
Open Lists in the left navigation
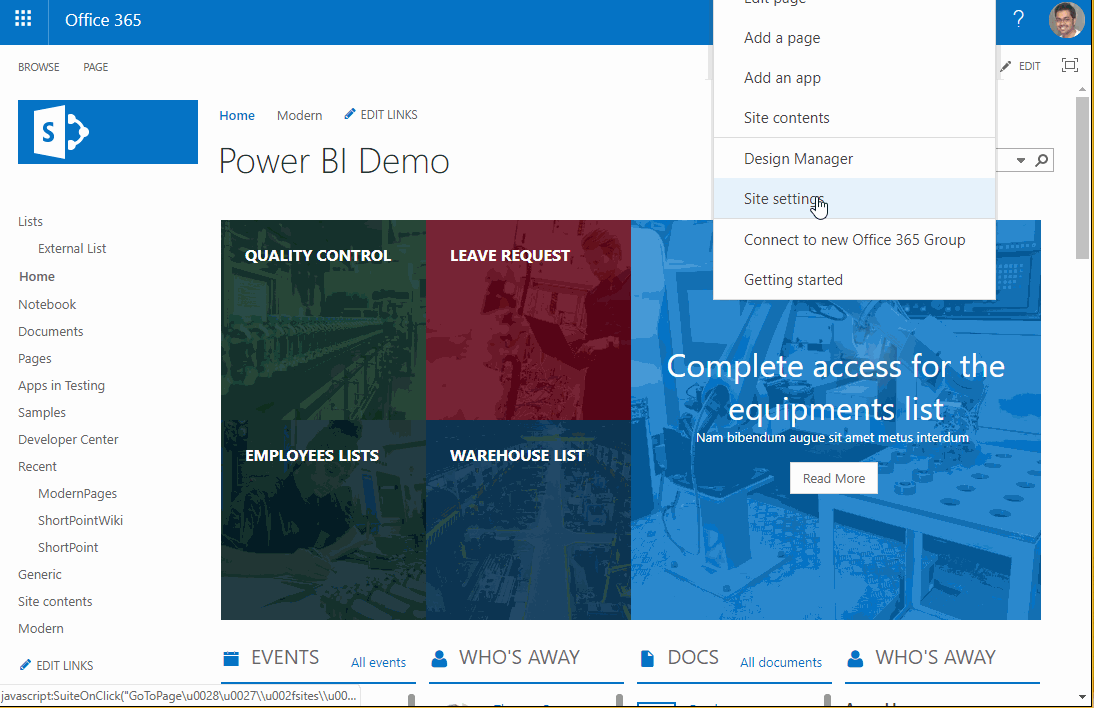coord(30,221)
